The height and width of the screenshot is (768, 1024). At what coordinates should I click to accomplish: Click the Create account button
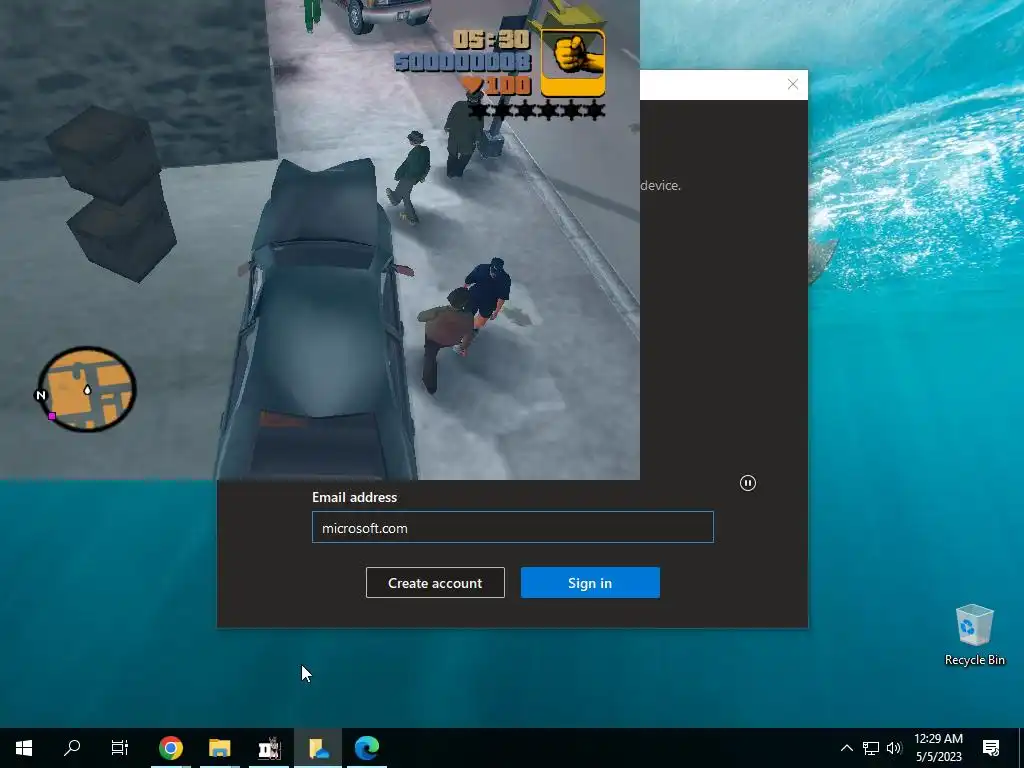pos(435,583)
